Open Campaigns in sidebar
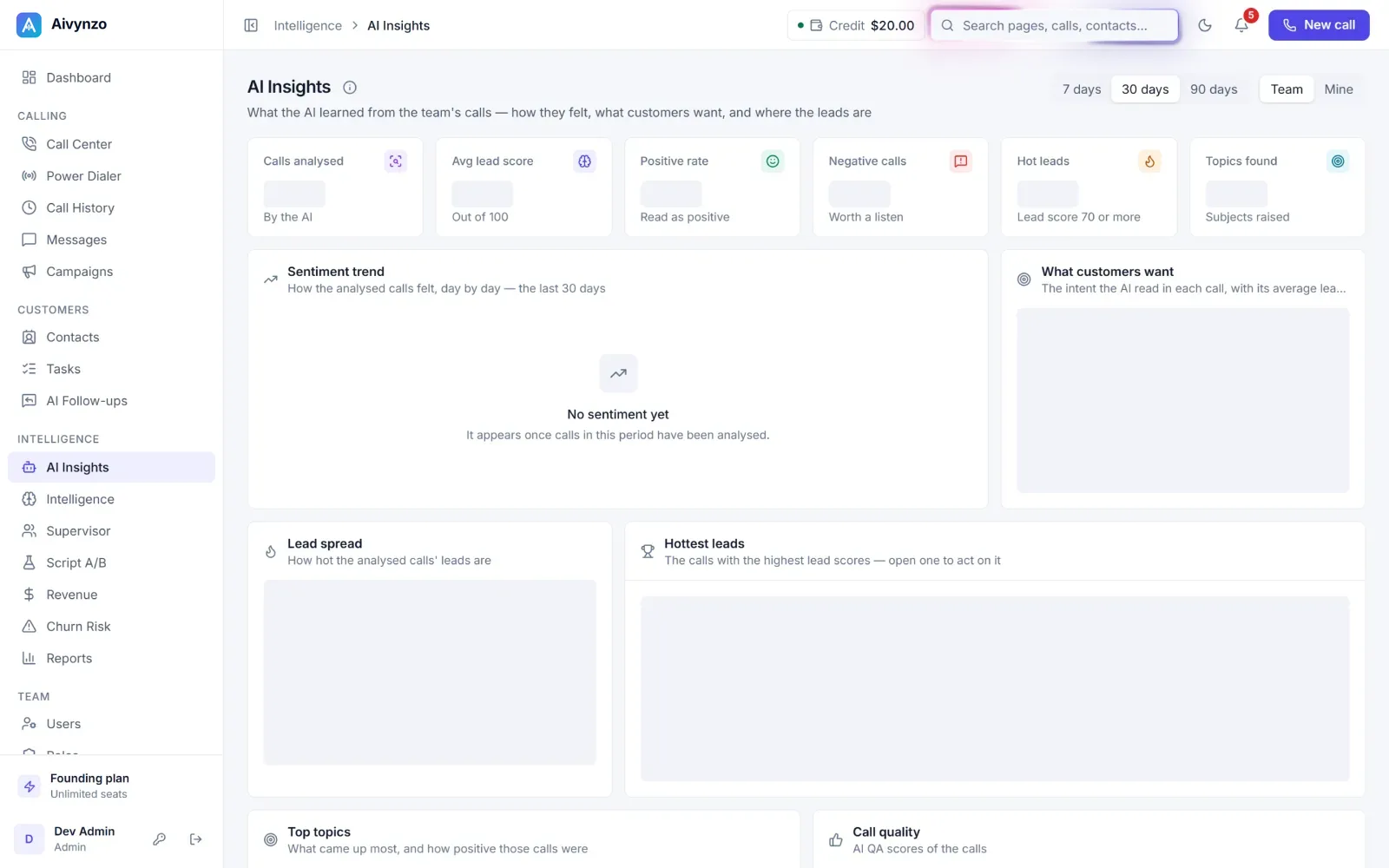The height and width of the screenshot is (868, 1389). pos(111,272)
